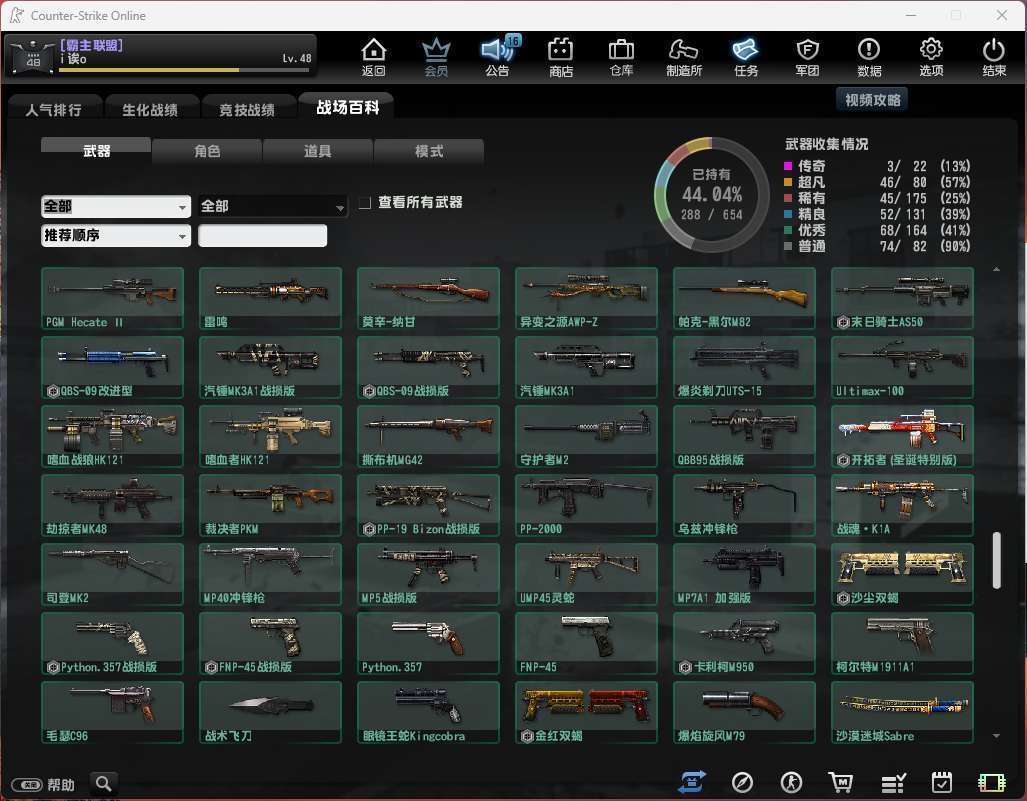The height and width of the screenshot is (801, 1027).
Task: Open the 爆炎剃刀UTS-15 card
Action: pyautogui.click(x=744, y=367)
